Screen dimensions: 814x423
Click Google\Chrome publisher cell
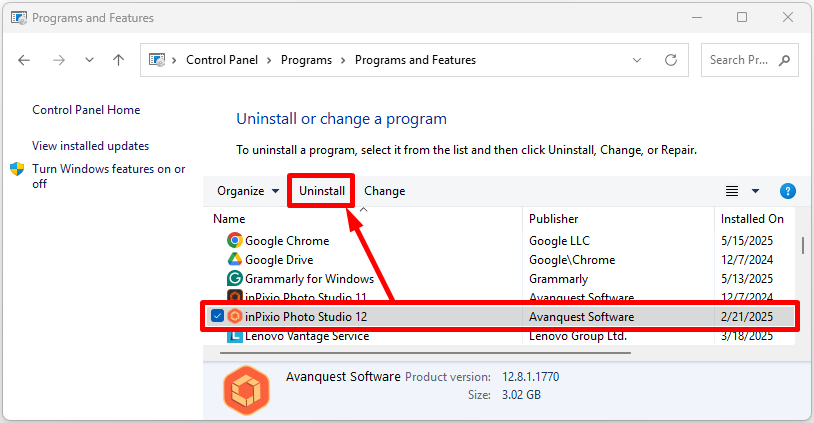572,260
